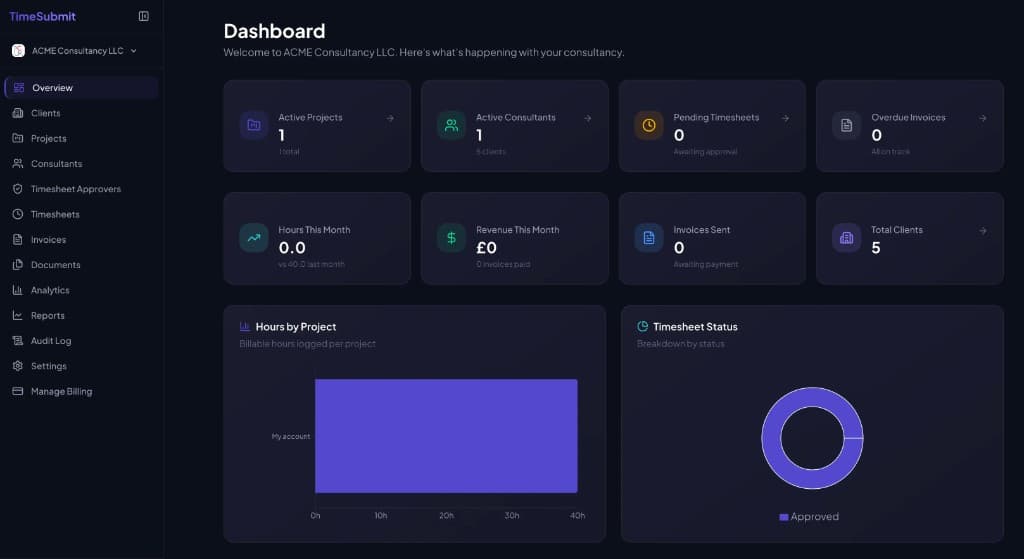Click the Total Clients building icon
This screenshot has width=1024, height=559.
846,238
